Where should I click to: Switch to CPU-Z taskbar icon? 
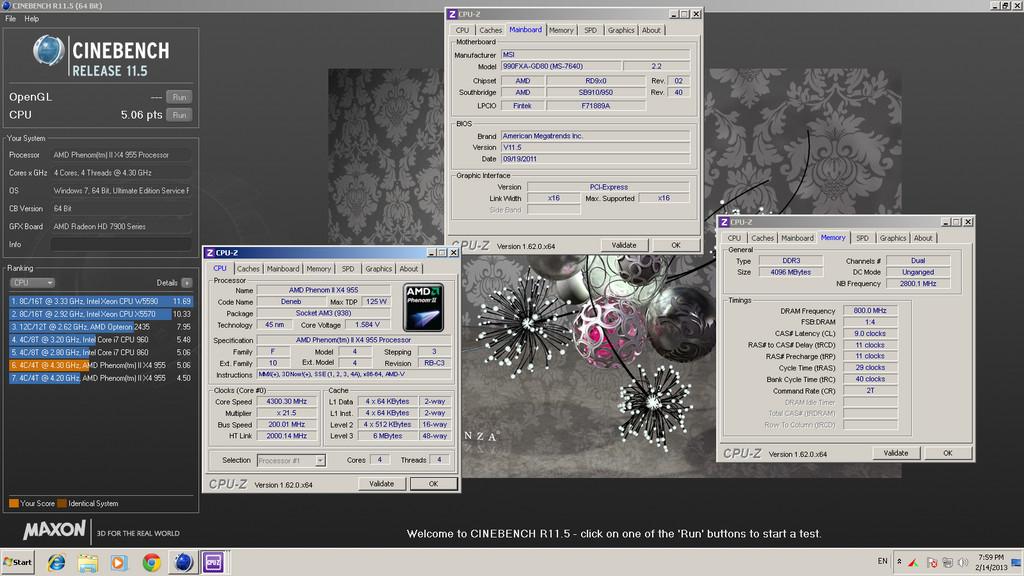[x=213, y=562]
